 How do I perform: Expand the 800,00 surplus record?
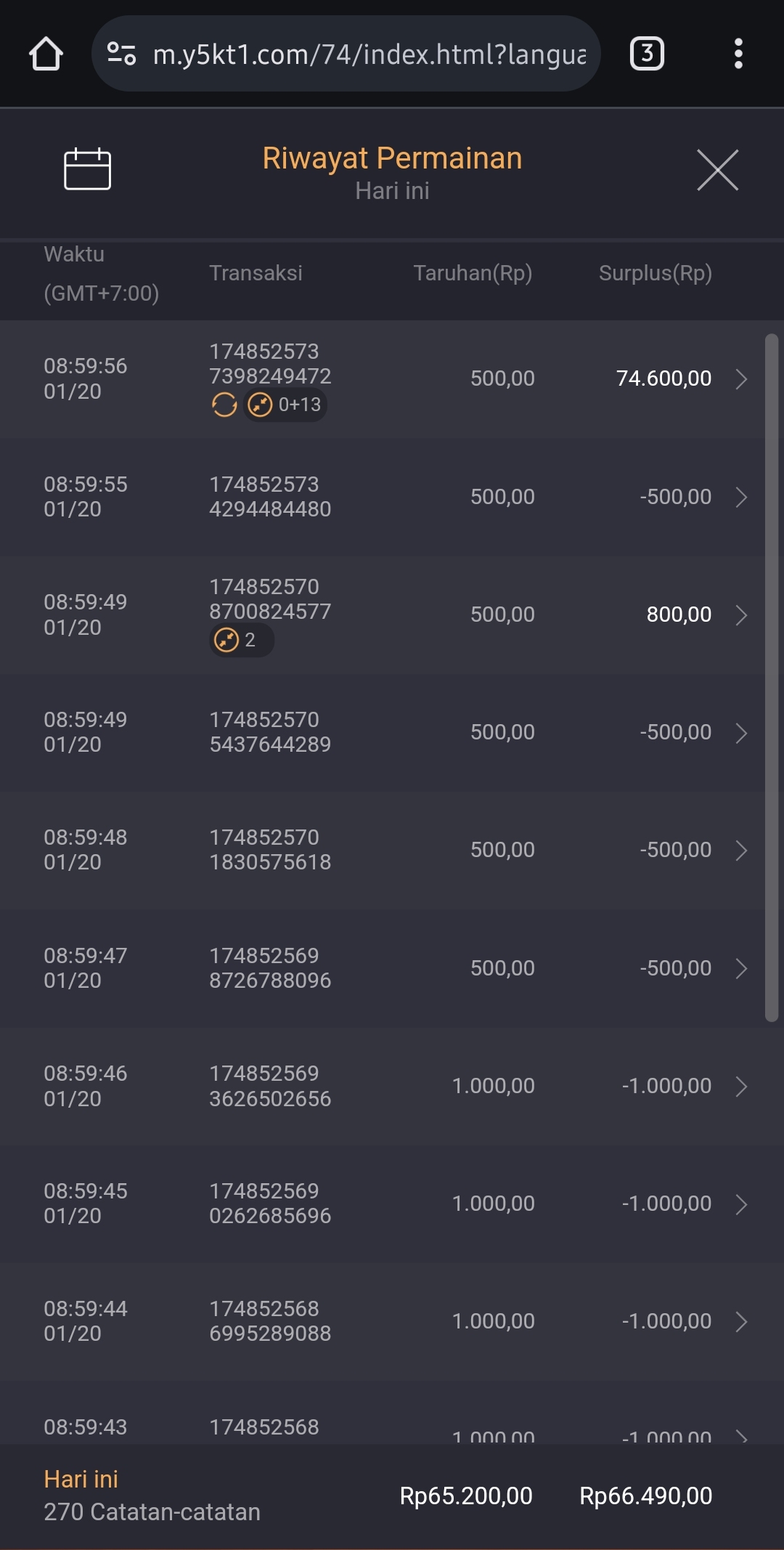[x=741, y=615]
